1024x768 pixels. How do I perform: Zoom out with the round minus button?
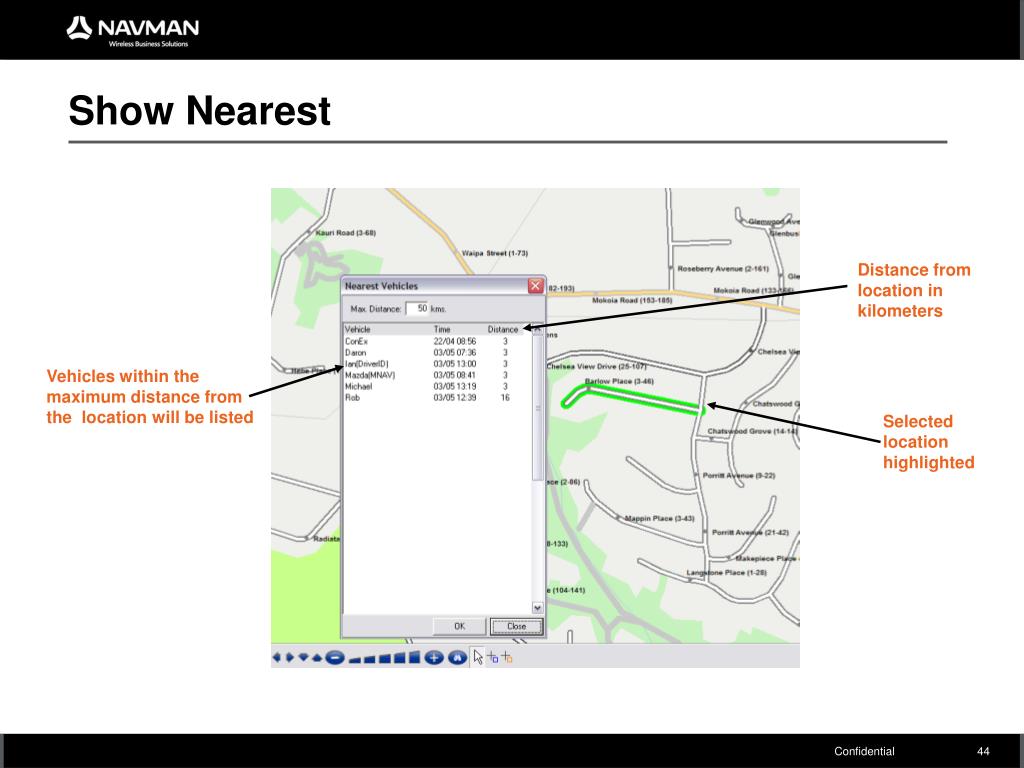[x=335, y=658]
